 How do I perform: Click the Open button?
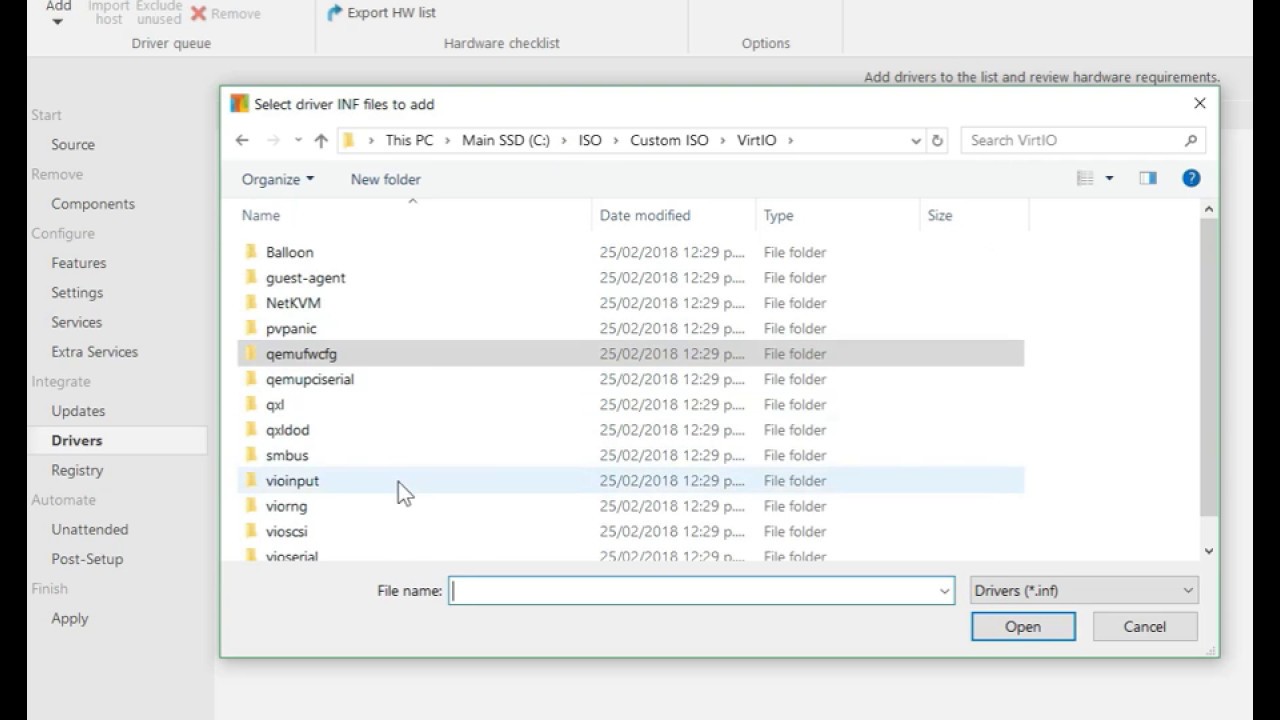click(x=1023, y=627)
